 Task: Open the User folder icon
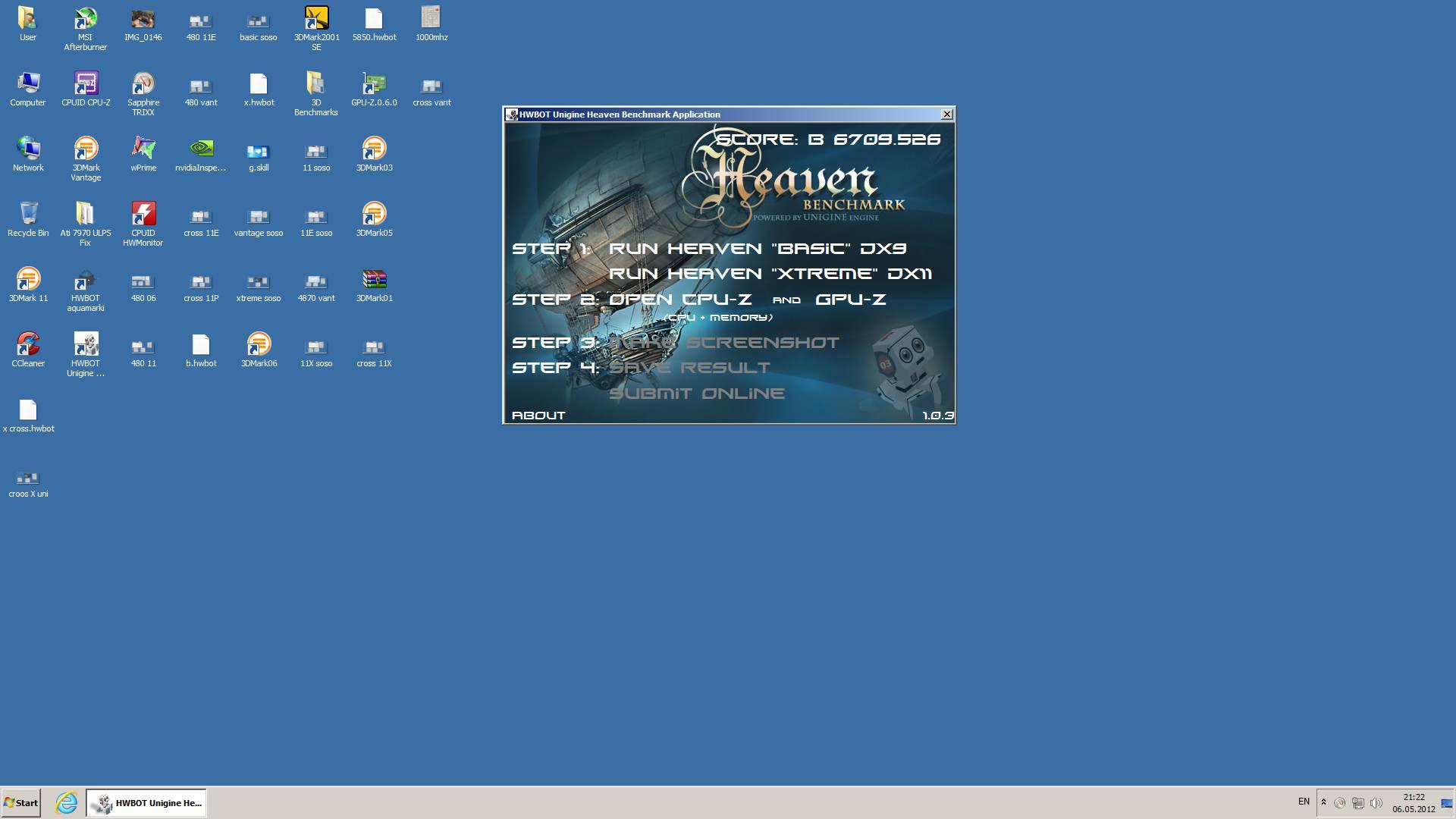[28, 24]
